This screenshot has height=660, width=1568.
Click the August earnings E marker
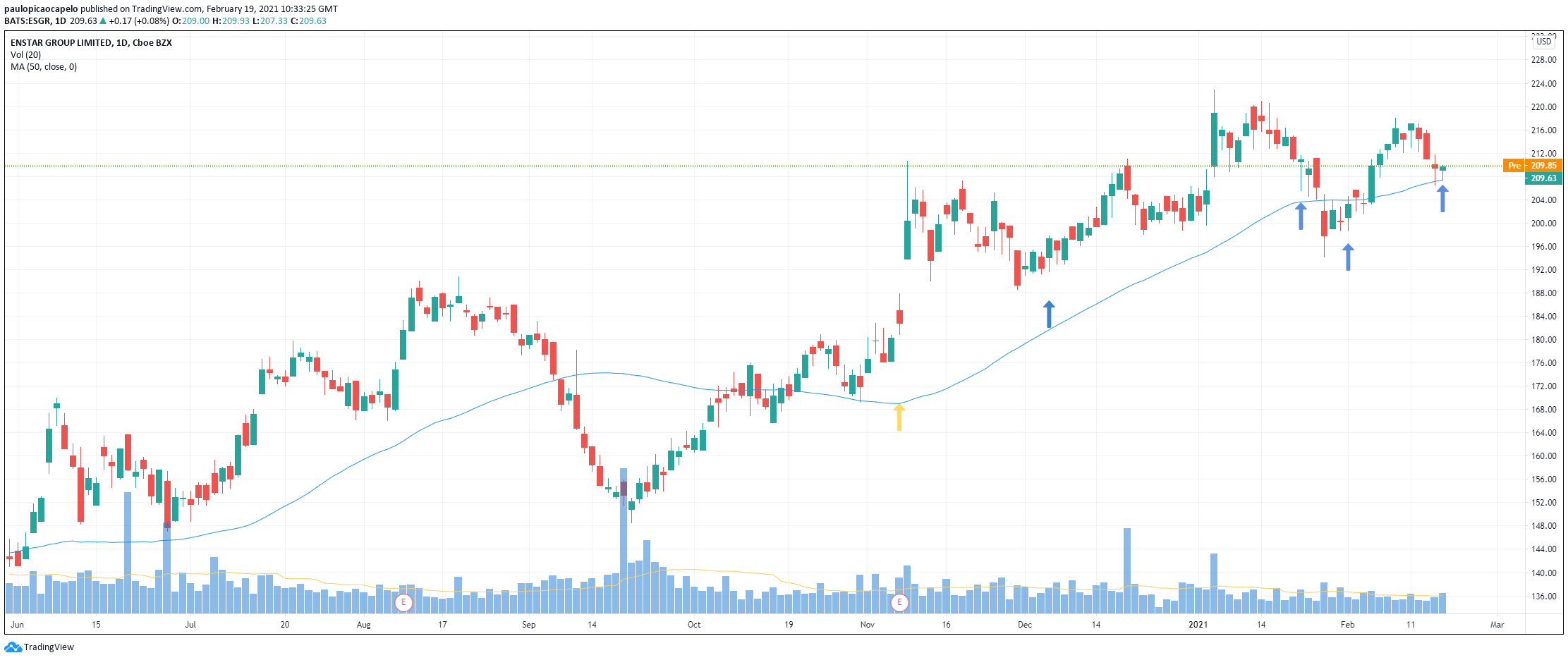pyautogui.click(x=403, y=603)
